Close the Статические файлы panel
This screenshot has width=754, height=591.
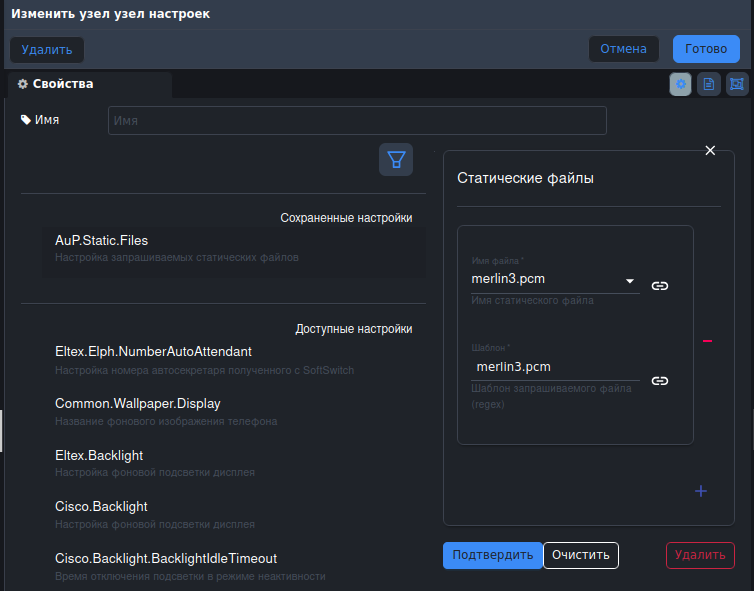710,150
